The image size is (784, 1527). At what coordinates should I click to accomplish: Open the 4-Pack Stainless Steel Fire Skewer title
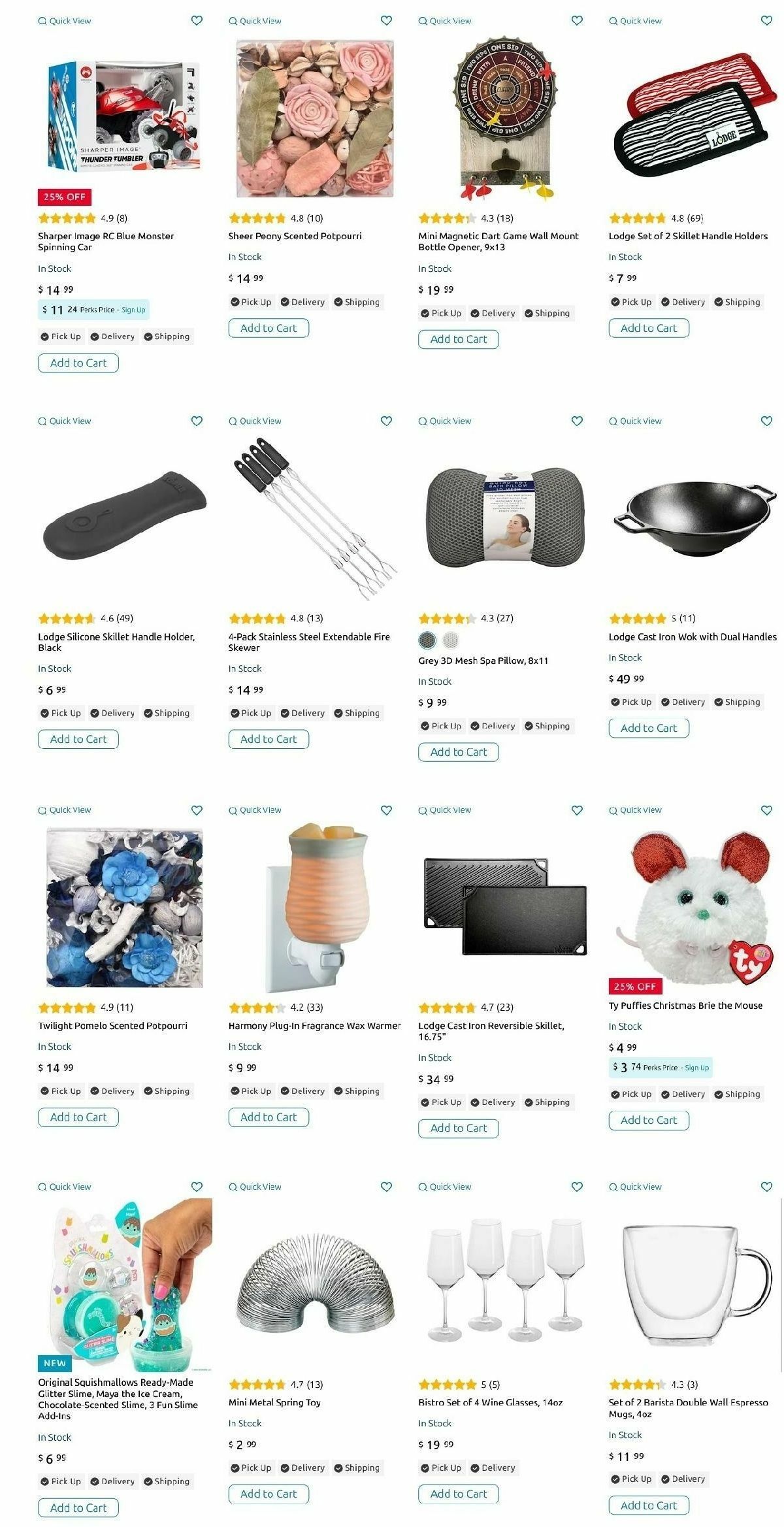pyautogui.click(x=309, y=642)
